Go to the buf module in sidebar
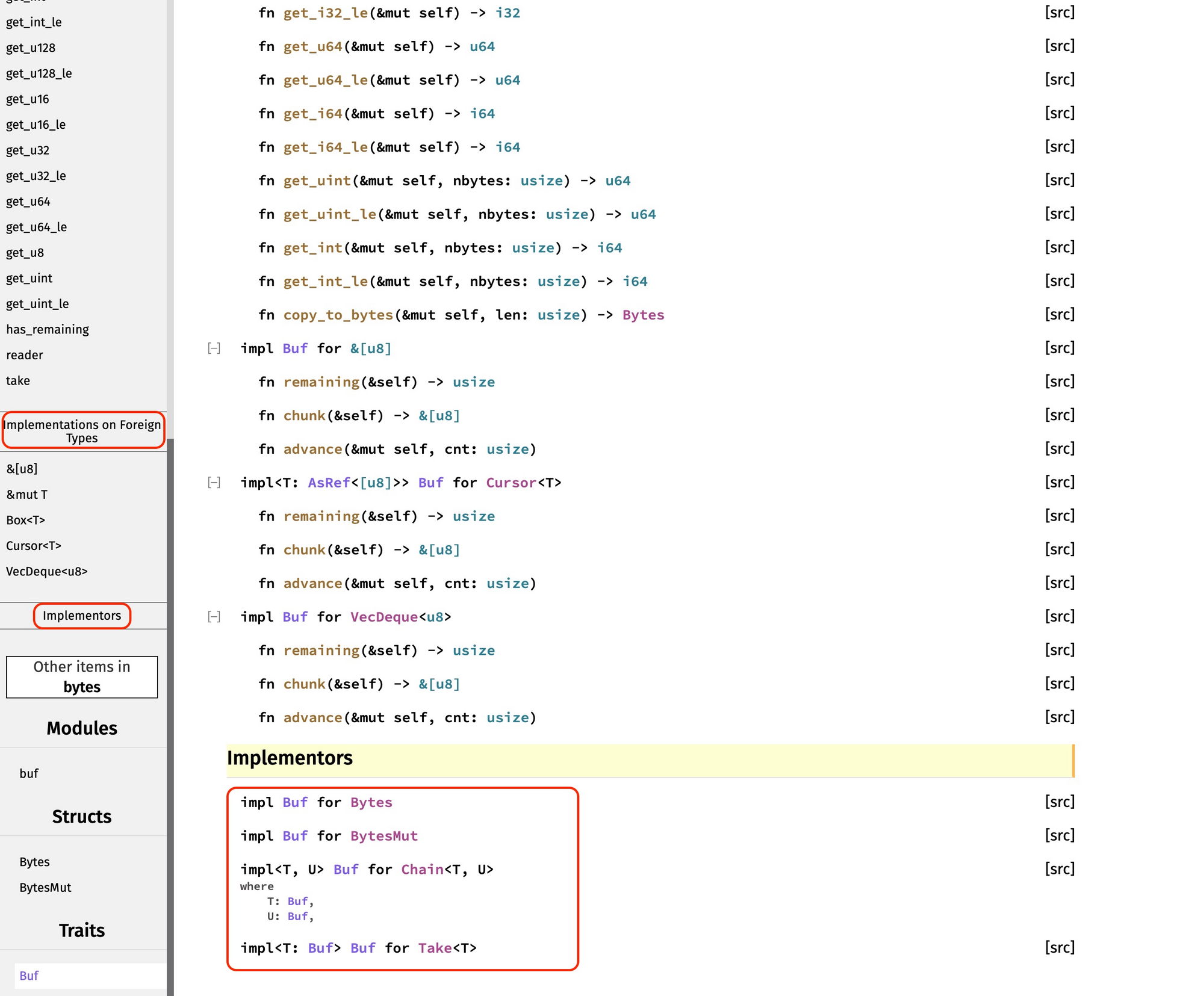 [29, 774]
